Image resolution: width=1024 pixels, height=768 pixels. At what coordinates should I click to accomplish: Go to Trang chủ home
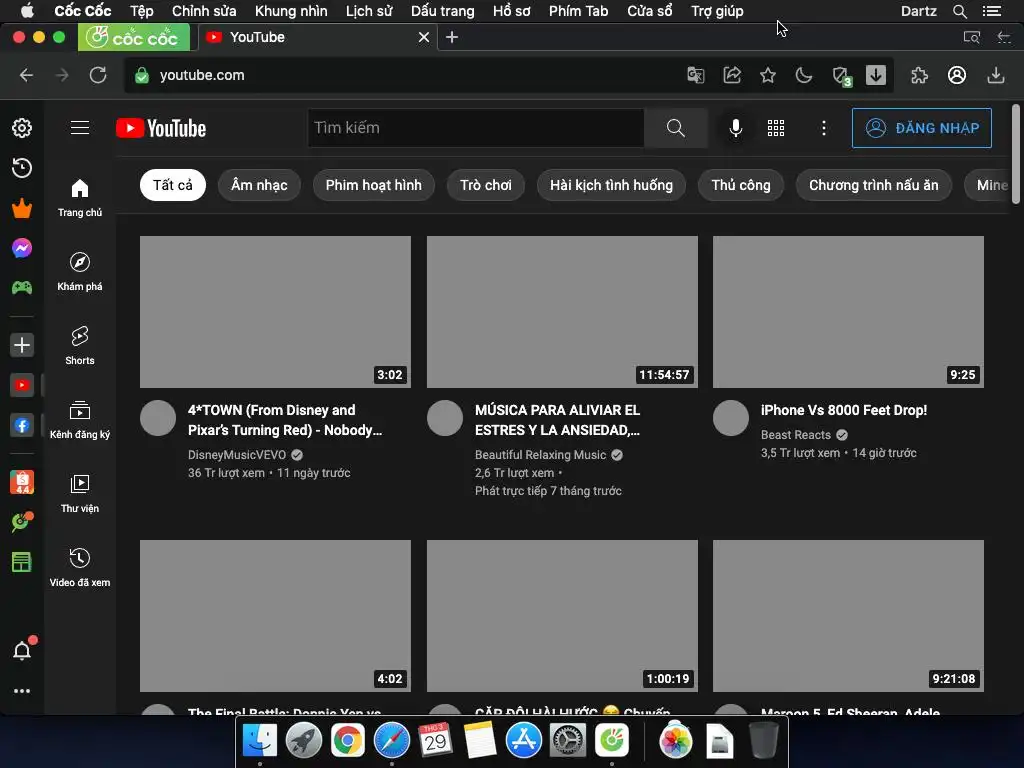pos(80,198)
